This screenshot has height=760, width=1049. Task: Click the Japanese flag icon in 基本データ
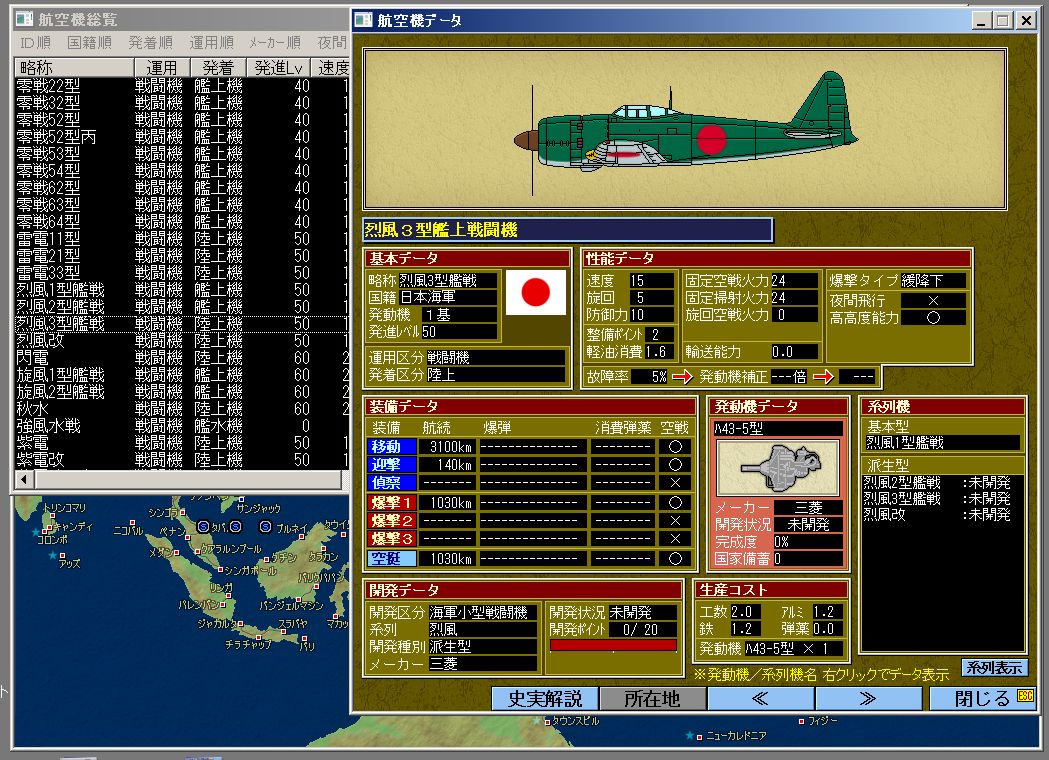[536, 293]
